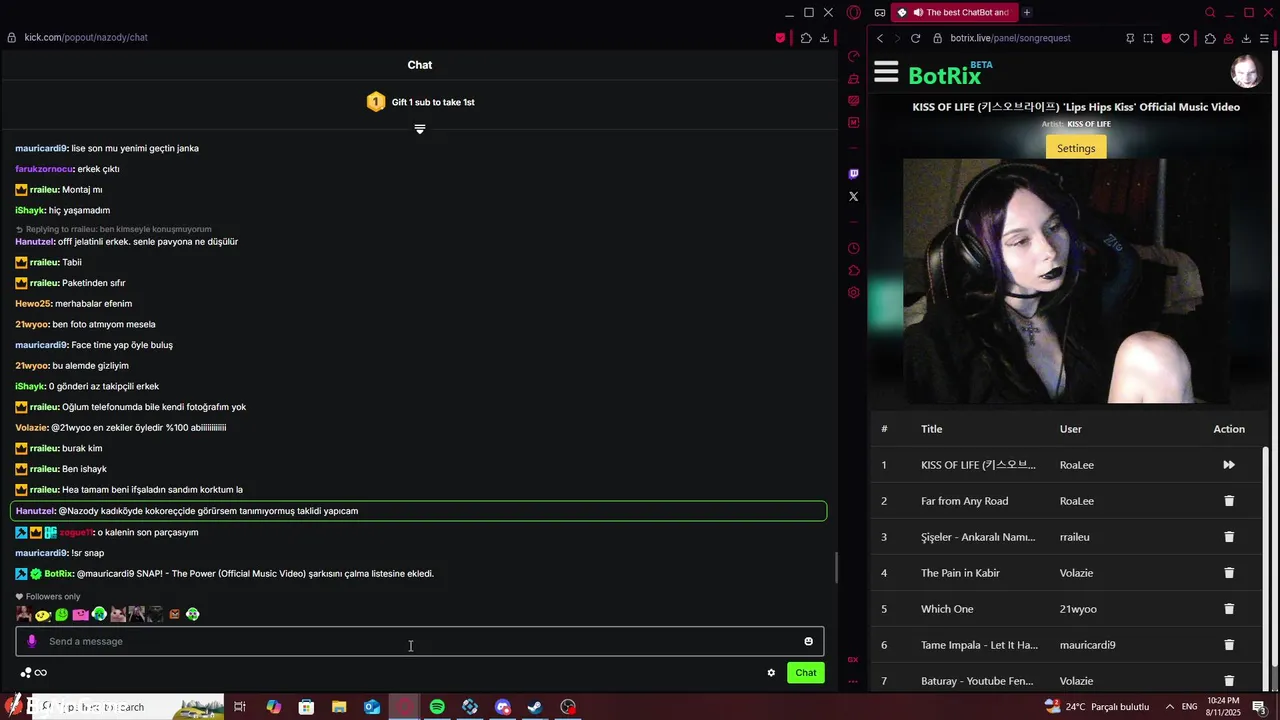
Task: Remove Şişeler - Ankaralı Namı song
Action: (1229, 537)
